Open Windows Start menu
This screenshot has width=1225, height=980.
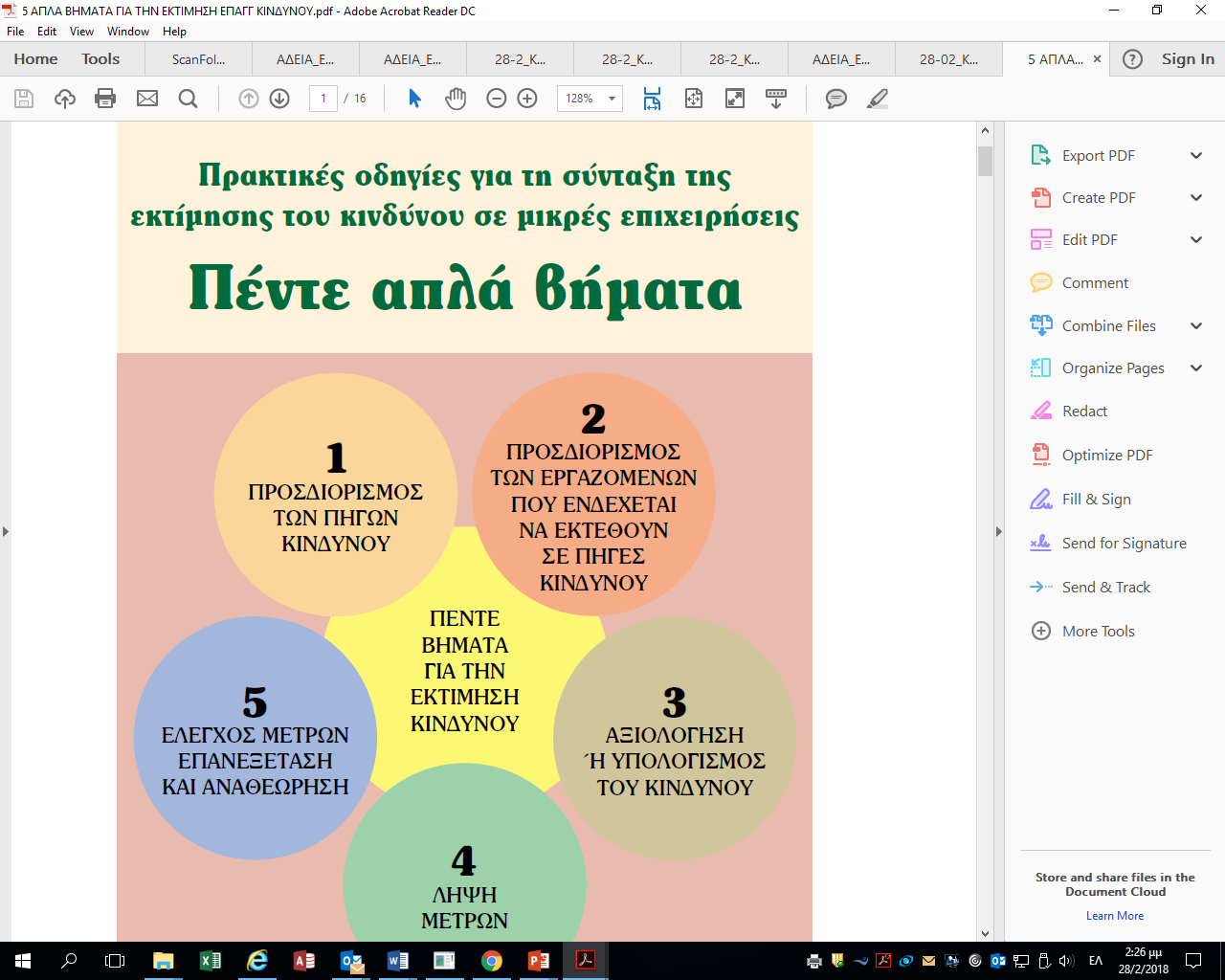click(22, 961)
